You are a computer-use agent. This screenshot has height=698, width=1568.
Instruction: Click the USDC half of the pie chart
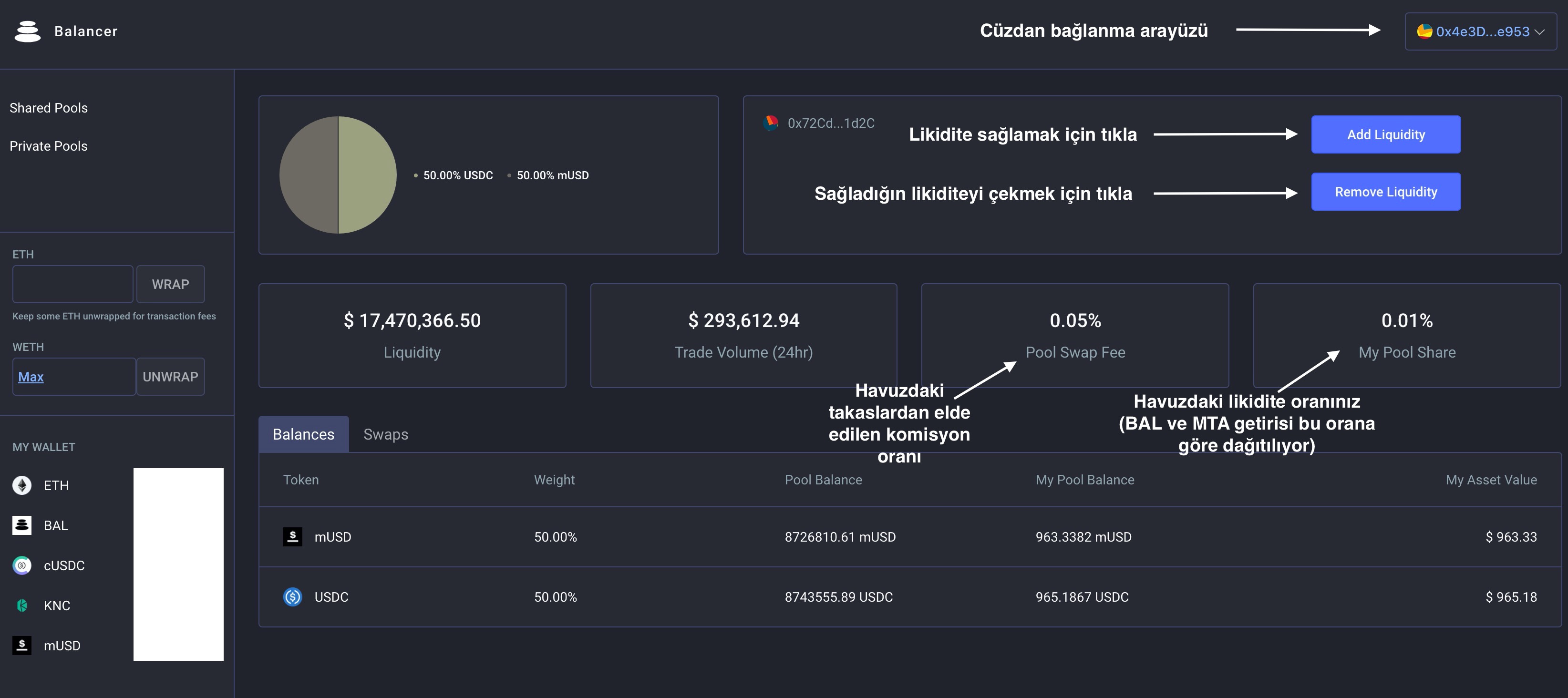[x=367, y=174]
